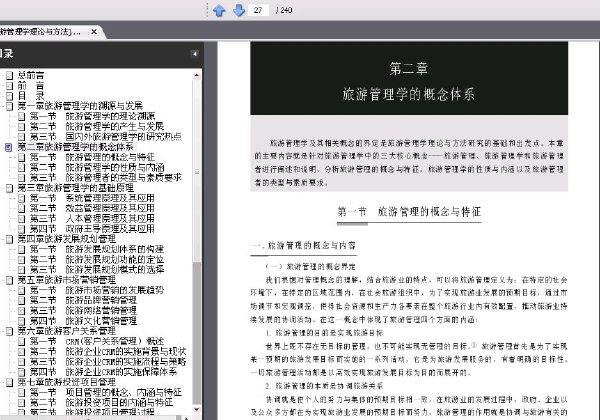Jump to 第五章旅游市场营销管理

click(67, 280)
